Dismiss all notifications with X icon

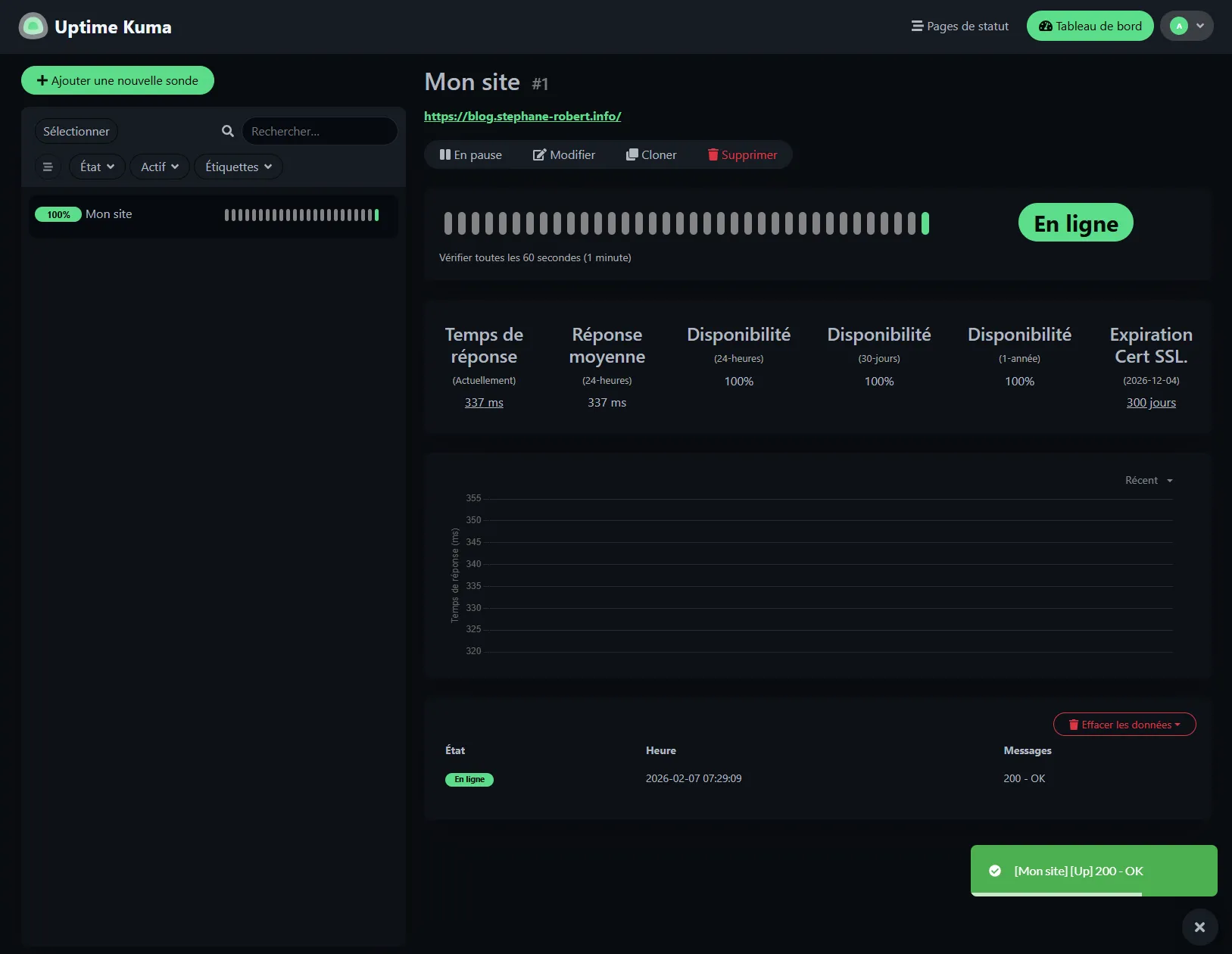tap(1199, 927)
